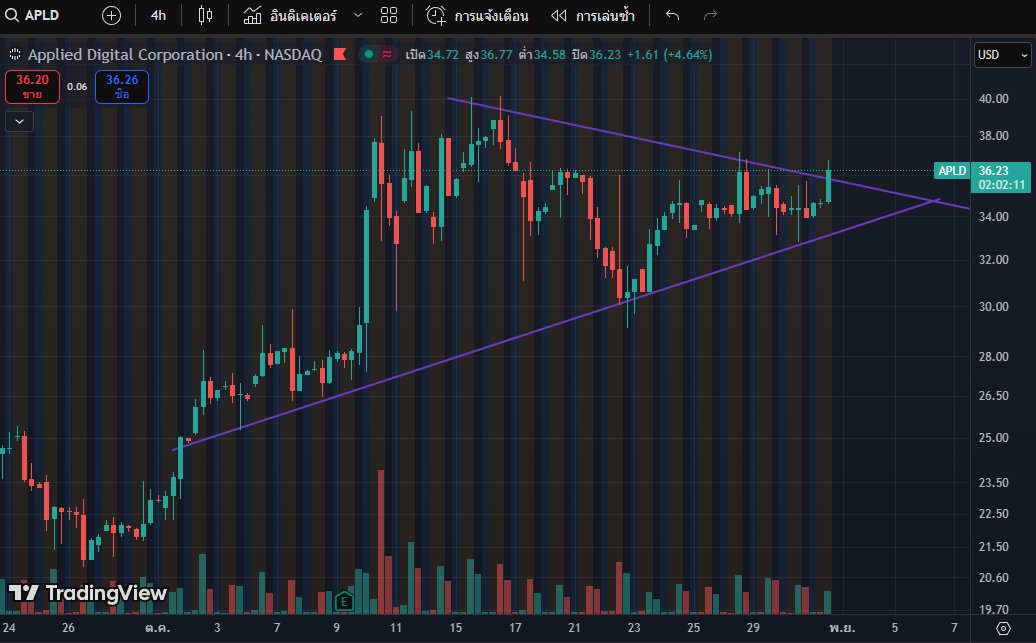The image size is (1036, 643).
Task: Click the indicators chart icon
Action: [x=252, y=15]
